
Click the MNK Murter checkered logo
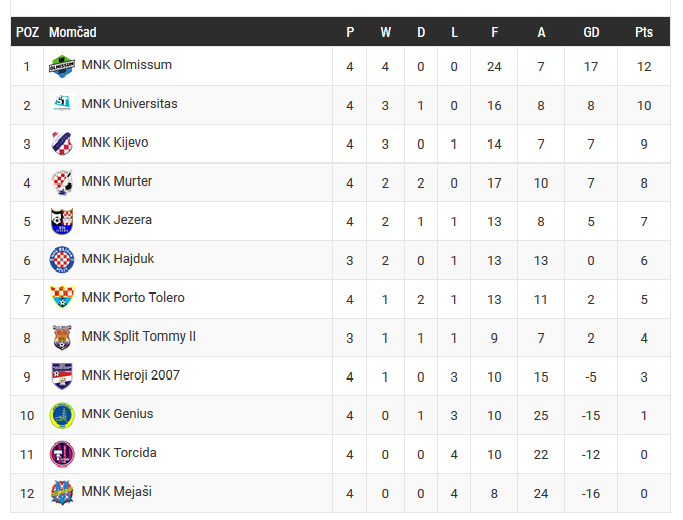pos(62,182)
